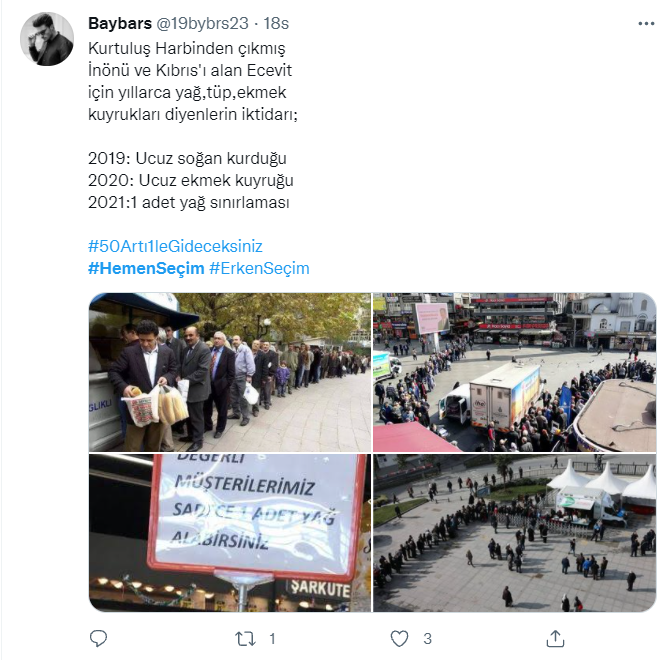
Task: Click the 18s timestamp link
Action: (276, 23)
